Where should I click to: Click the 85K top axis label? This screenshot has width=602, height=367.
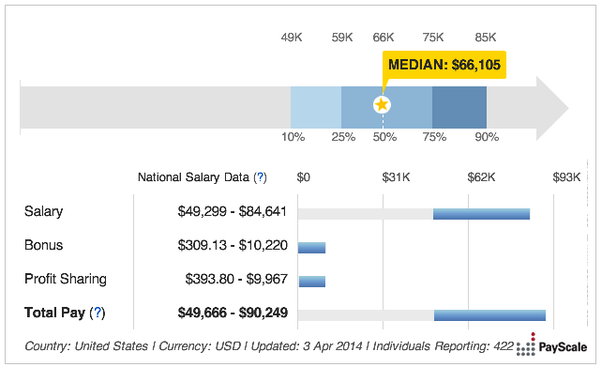tap(485, 38)
